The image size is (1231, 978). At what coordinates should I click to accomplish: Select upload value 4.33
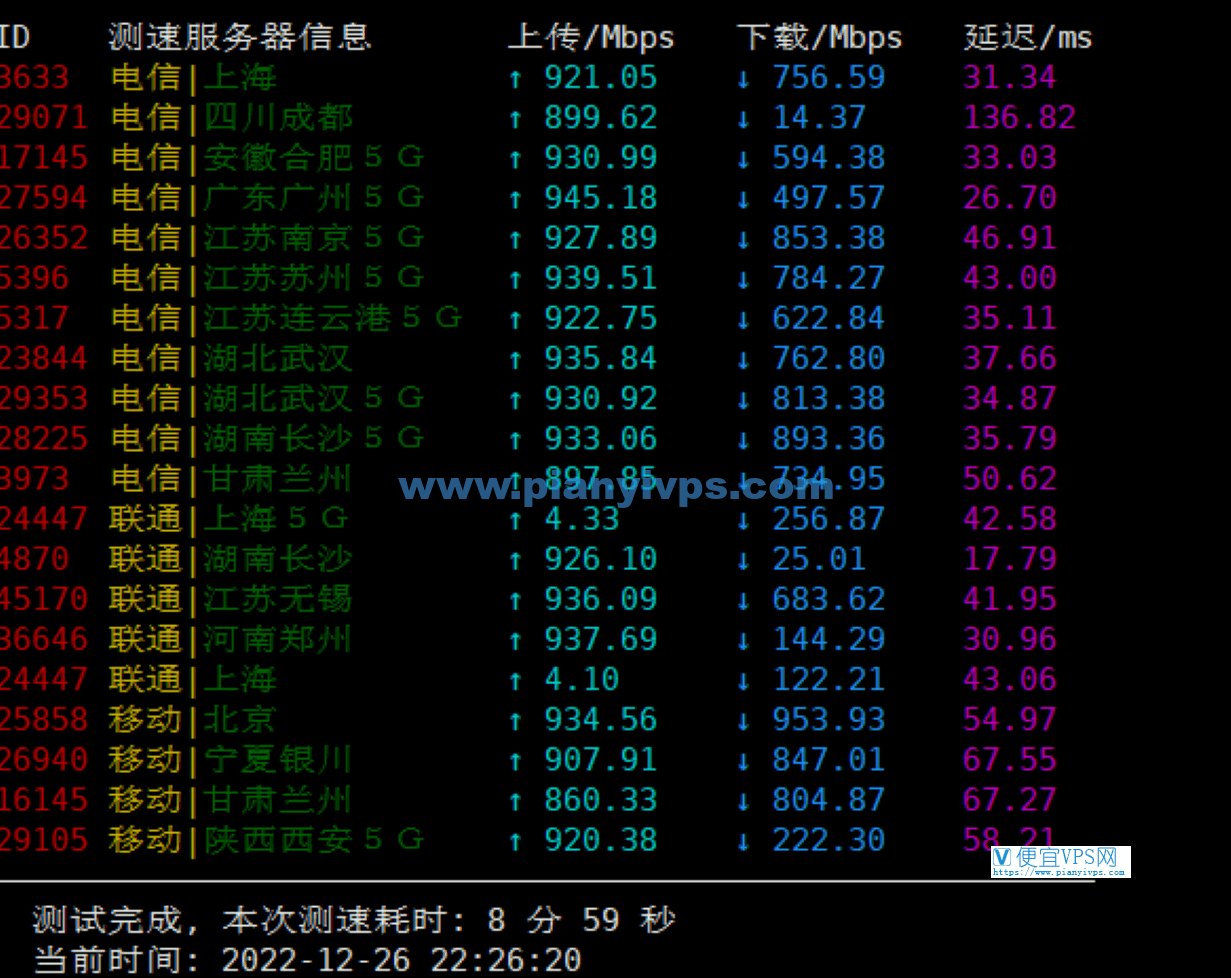click(582, 518)
